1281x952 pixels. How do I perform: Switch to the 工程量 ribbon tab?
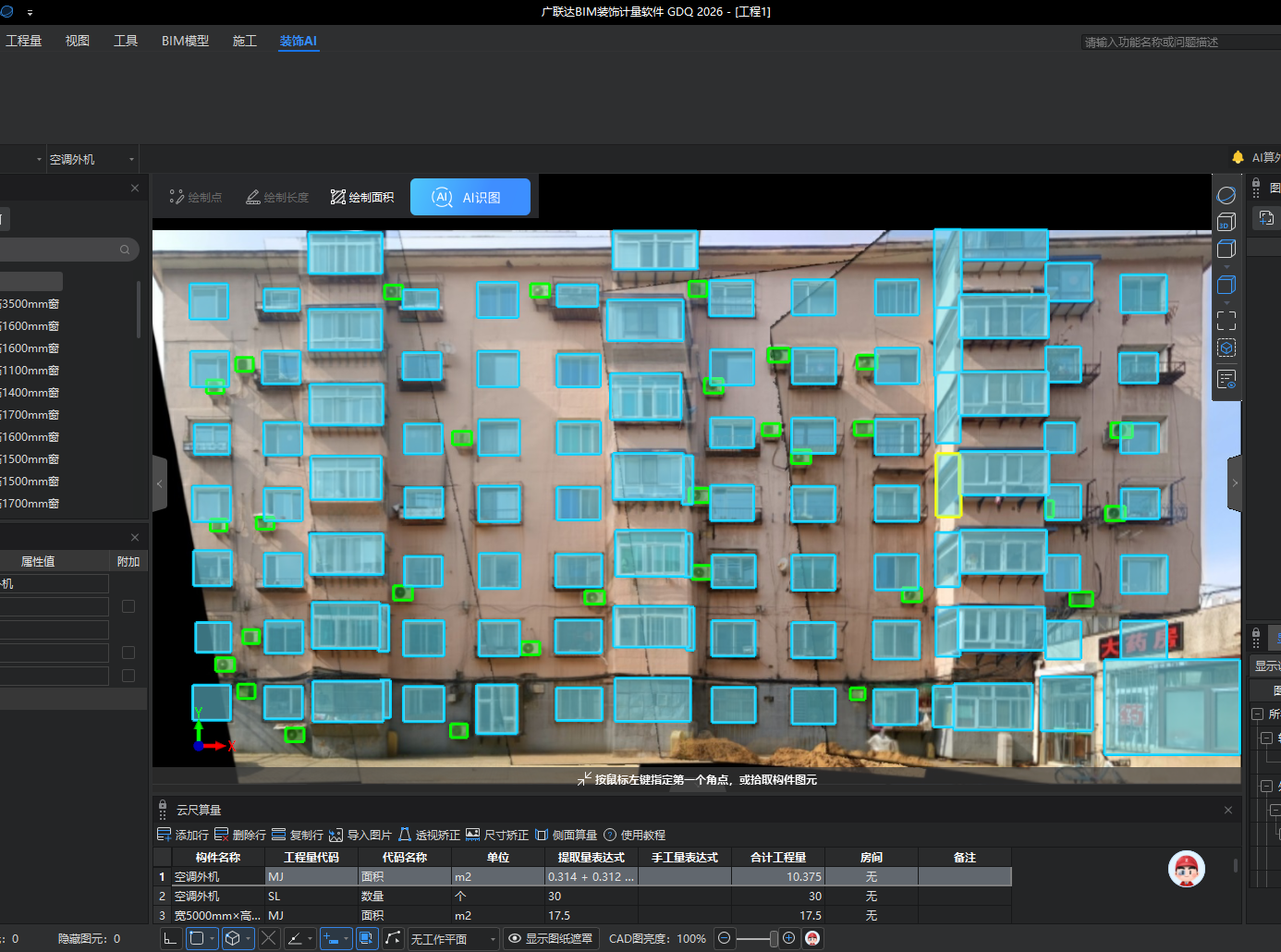(24, 41)
